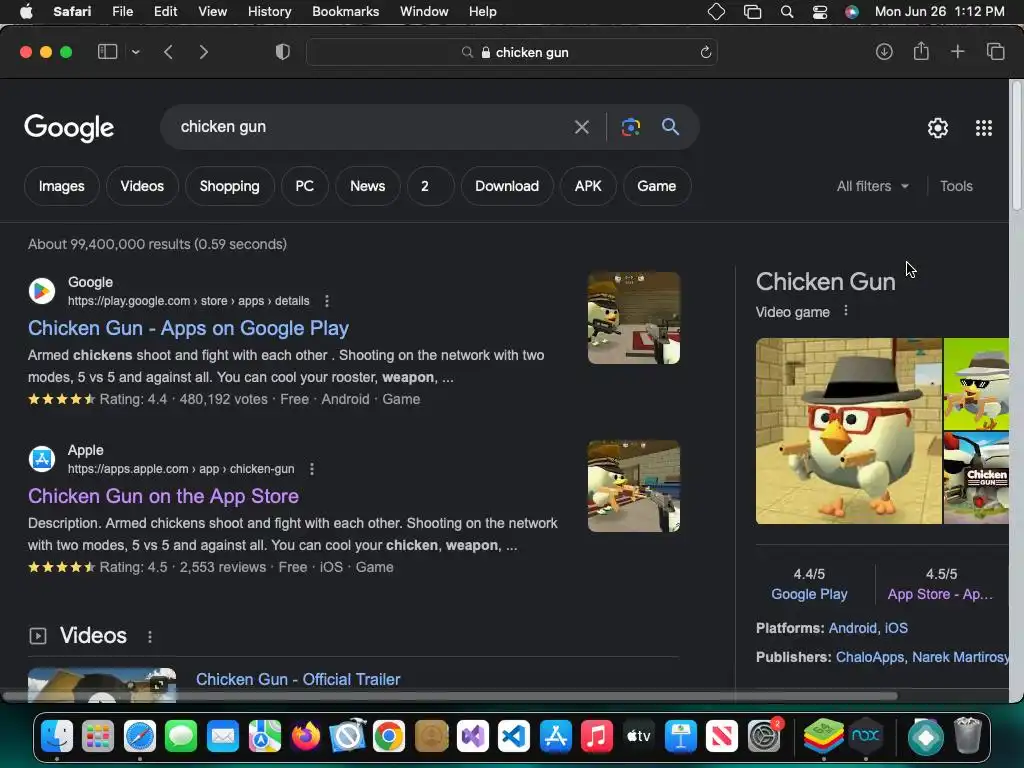Follow the Android platform link
Viewport: 1024px width, 768px height.
[x=852, y=628]
